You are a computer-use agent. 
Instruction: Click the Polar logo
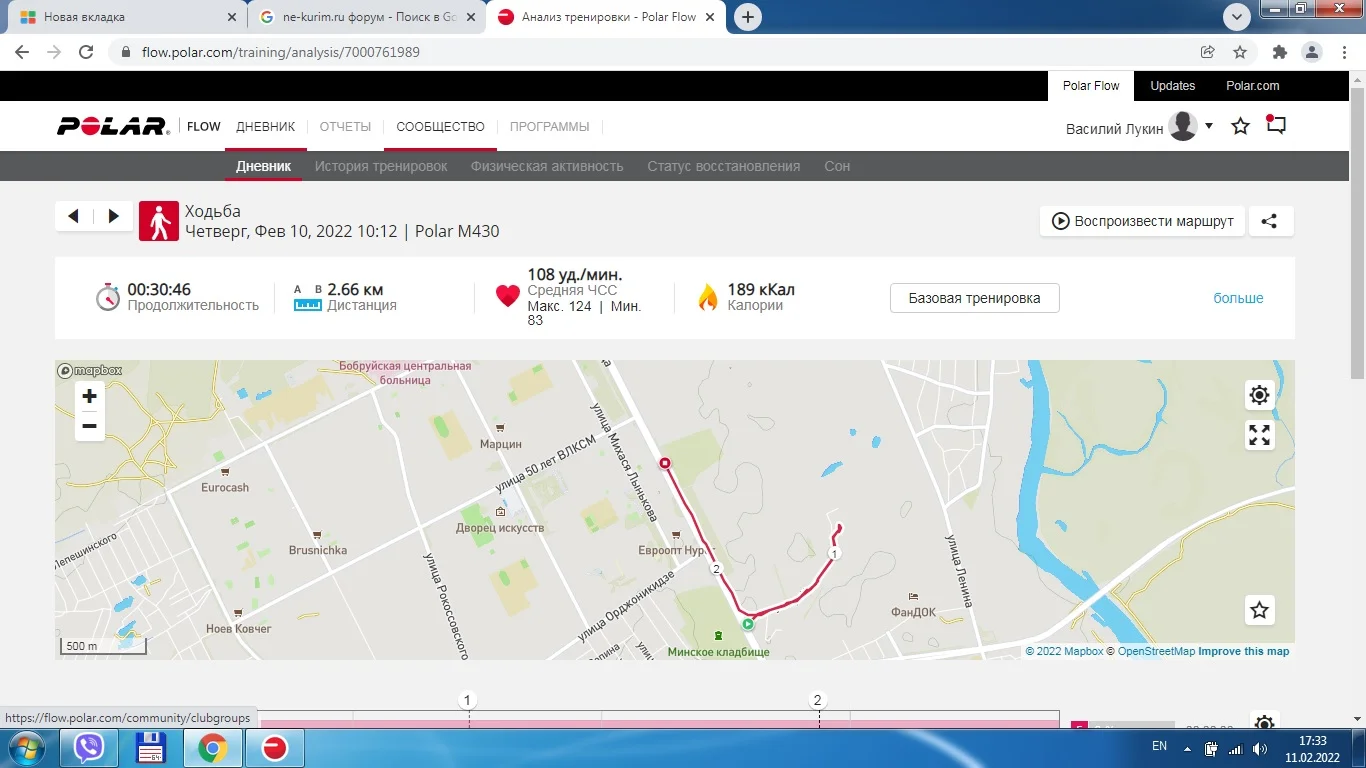tap(113, 127)
